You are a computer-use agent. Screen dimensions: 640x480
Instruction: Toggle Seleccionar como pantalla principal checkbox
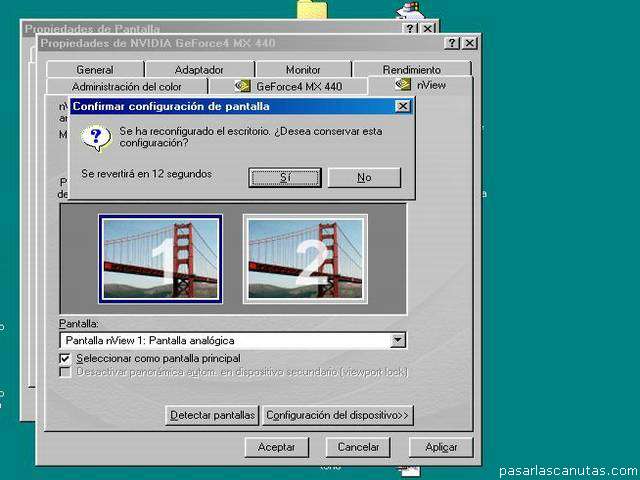click(x=65, y=358)
